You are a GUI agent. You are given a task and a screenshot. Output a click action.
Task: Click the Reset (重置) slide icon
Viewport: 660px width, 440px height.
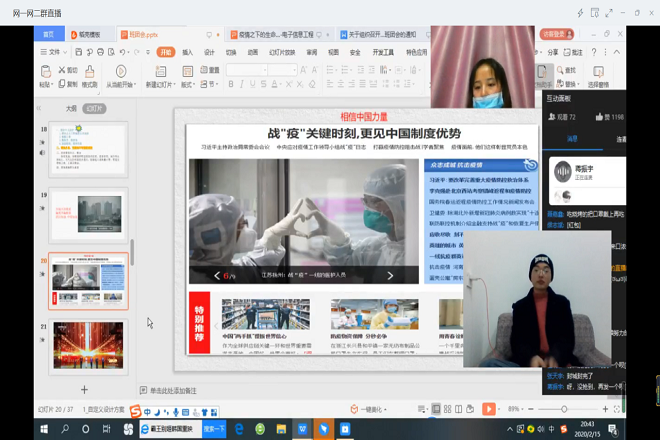point(204,69)
